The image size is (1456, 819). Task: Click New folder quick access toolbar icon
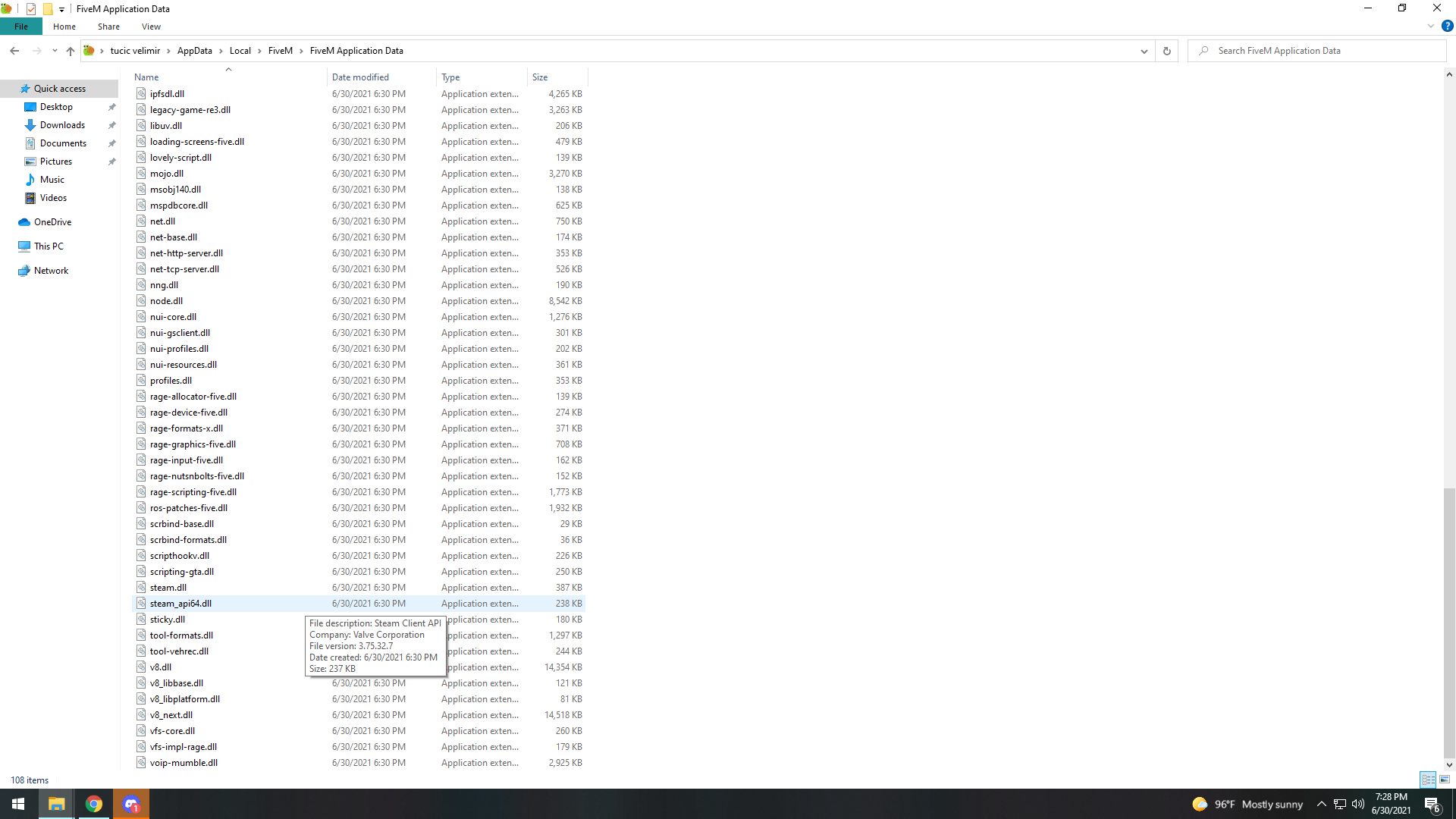click(x=48, y=9)
